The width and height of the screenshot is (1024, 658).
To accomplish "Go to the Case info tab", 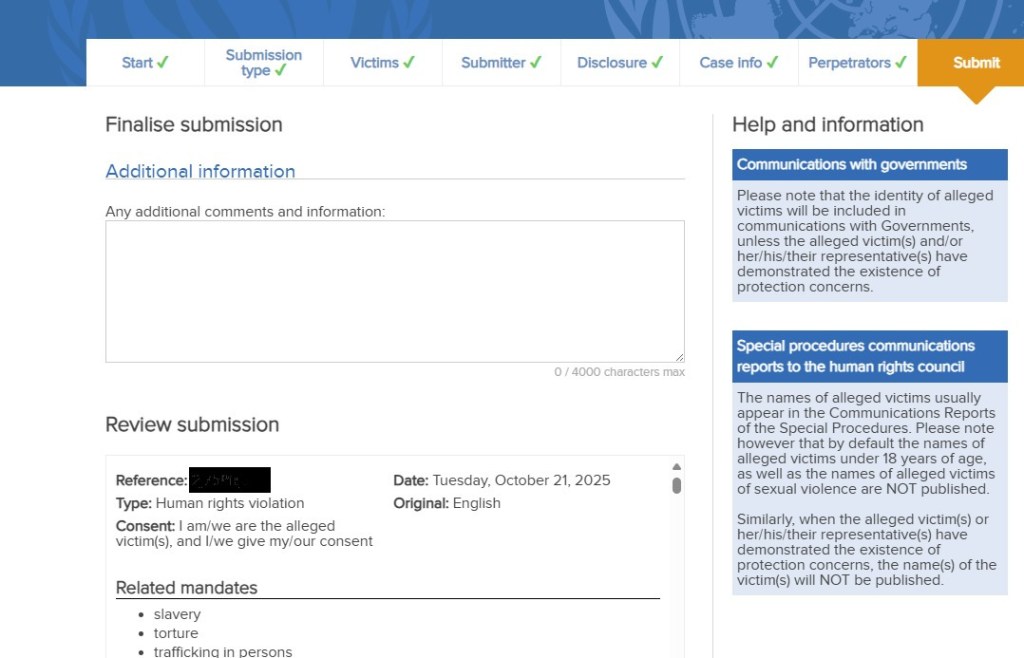I will coord(738,63).
